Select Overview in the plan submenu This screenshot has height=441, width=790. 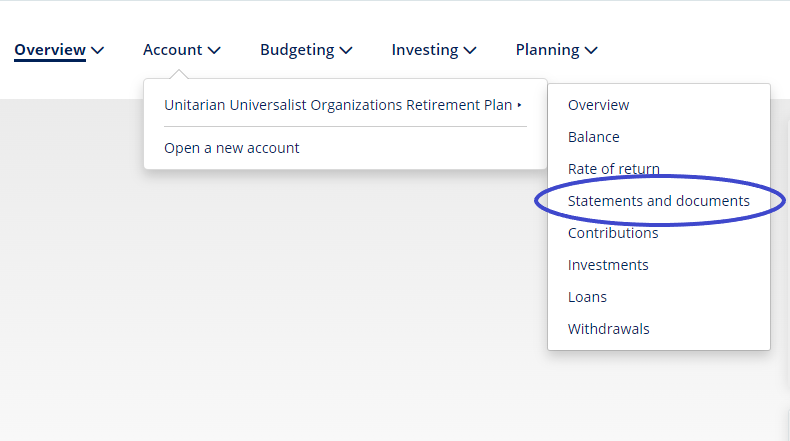[x=598, y=105]
